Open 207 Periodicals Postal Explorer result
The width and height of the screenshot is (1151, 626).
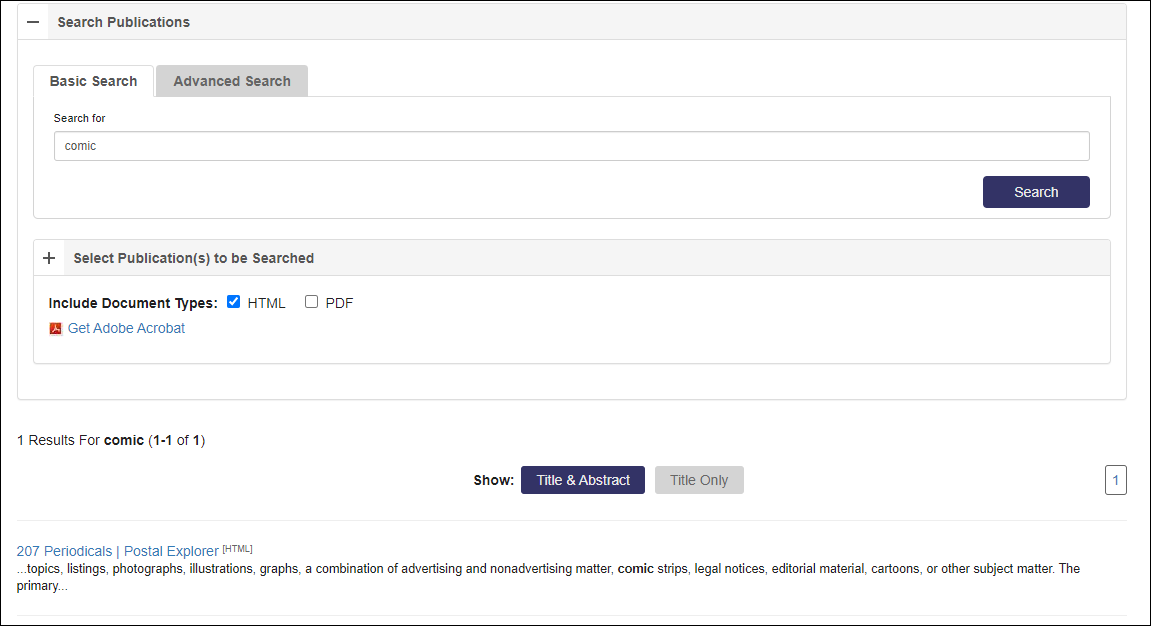117,551
